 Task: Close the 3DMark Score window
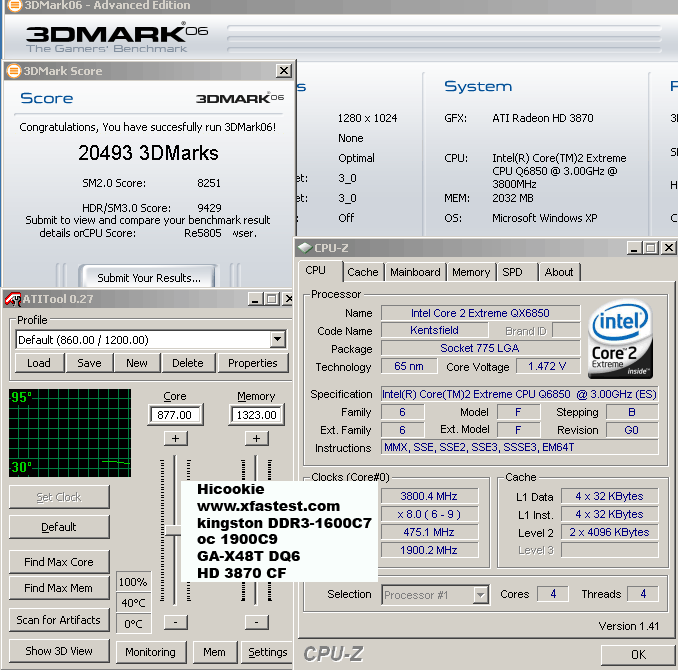click(x=284, y=71)
